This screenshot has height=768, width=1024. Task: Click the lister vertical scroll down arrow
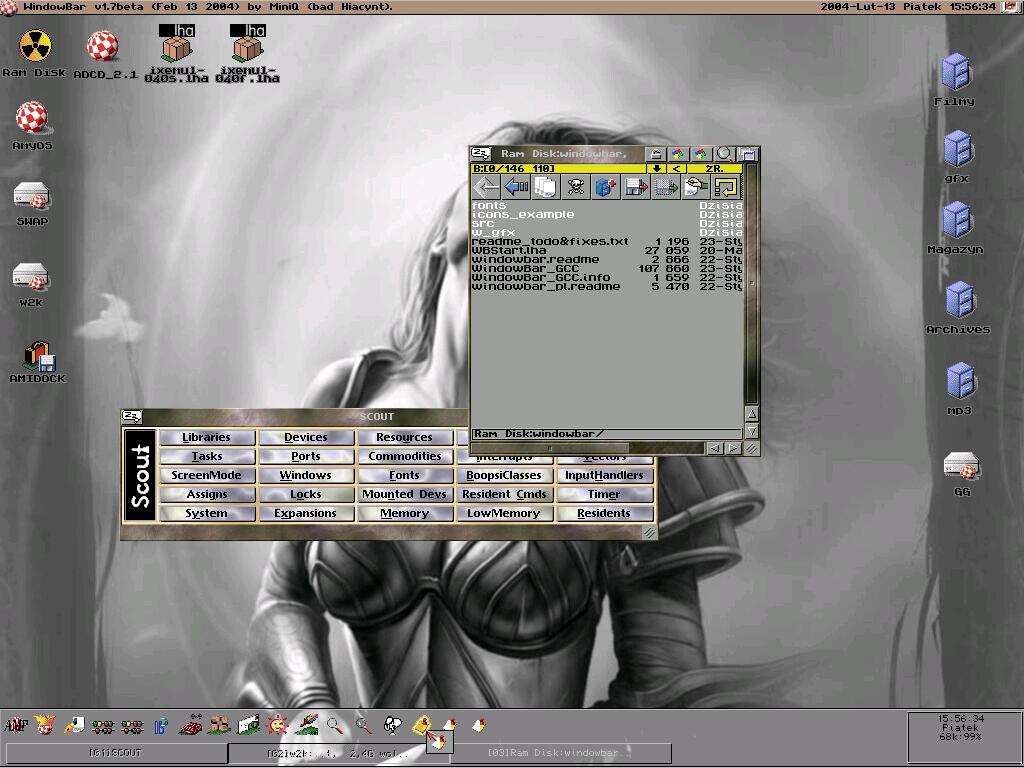tap(752, 431)
